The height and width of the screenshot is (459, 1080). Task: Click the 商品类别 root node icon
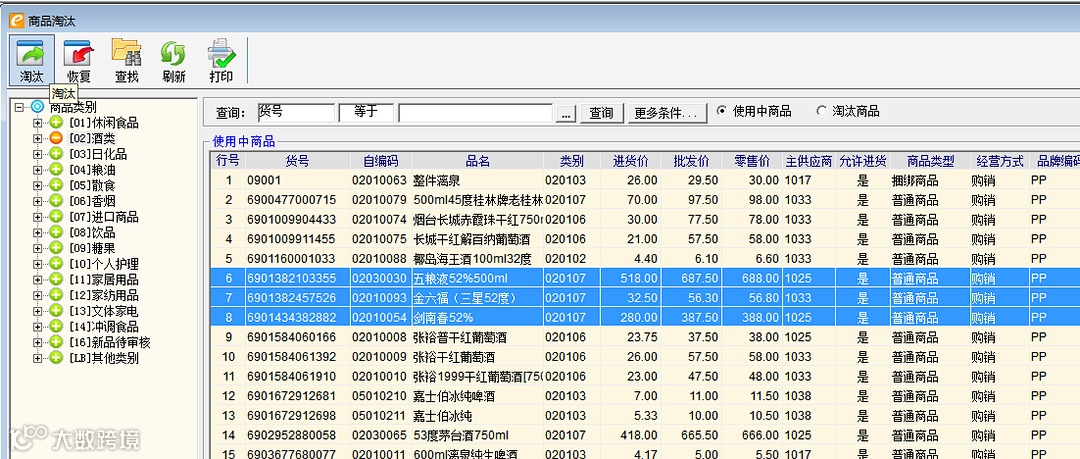point(37,108)
